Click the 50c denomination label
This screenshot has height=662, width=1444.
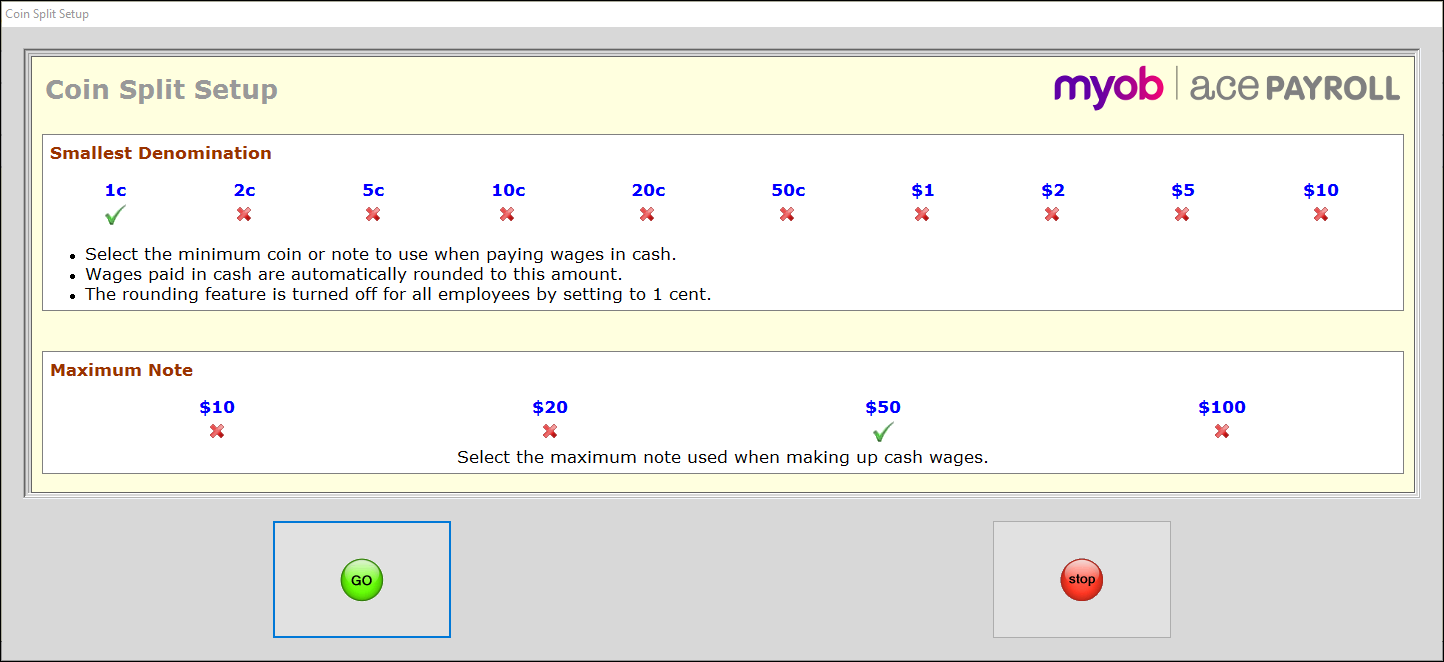(788, 190)
